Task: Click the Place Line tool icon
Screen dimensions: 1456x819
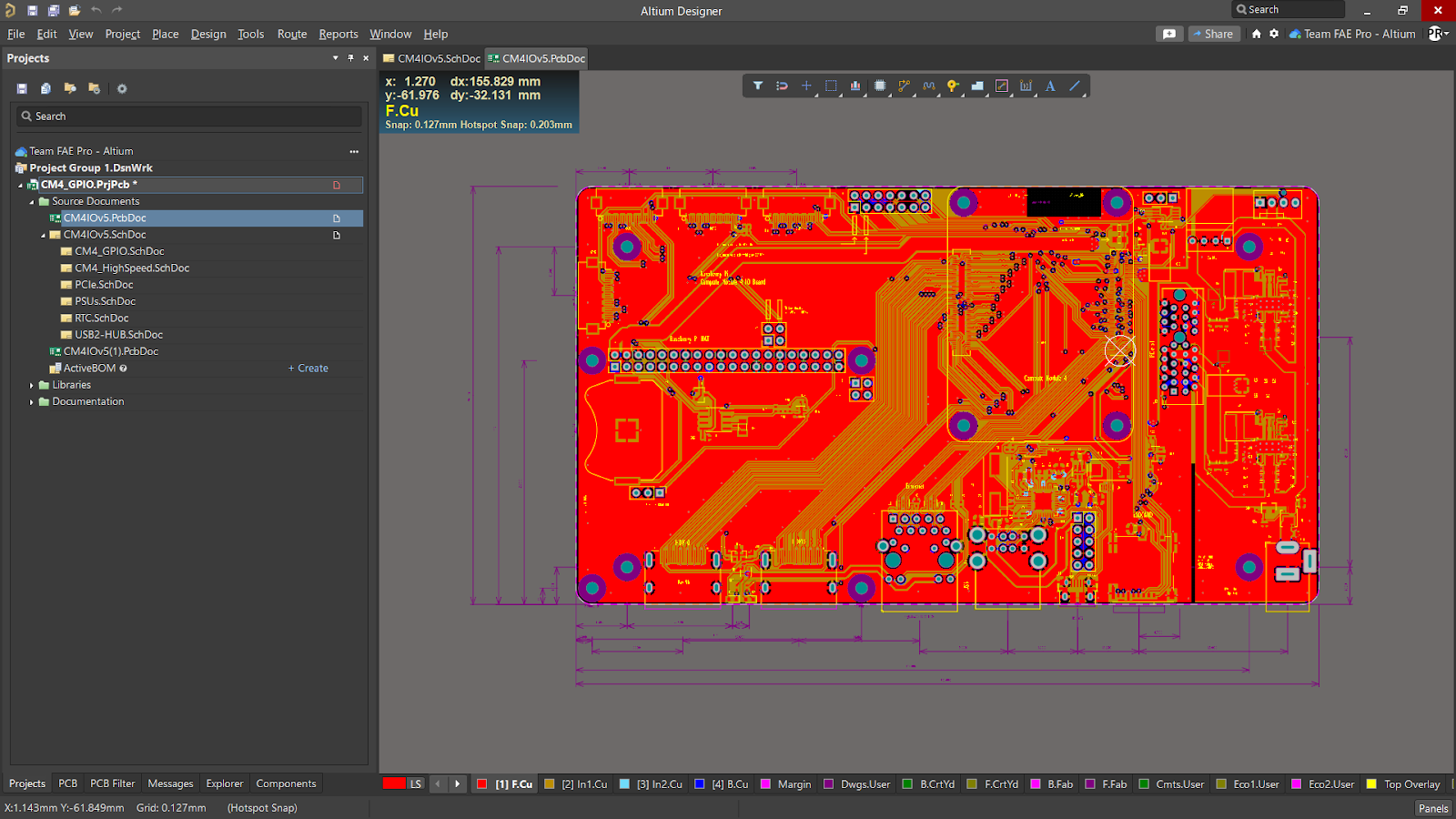Action: click(1075, 86)
